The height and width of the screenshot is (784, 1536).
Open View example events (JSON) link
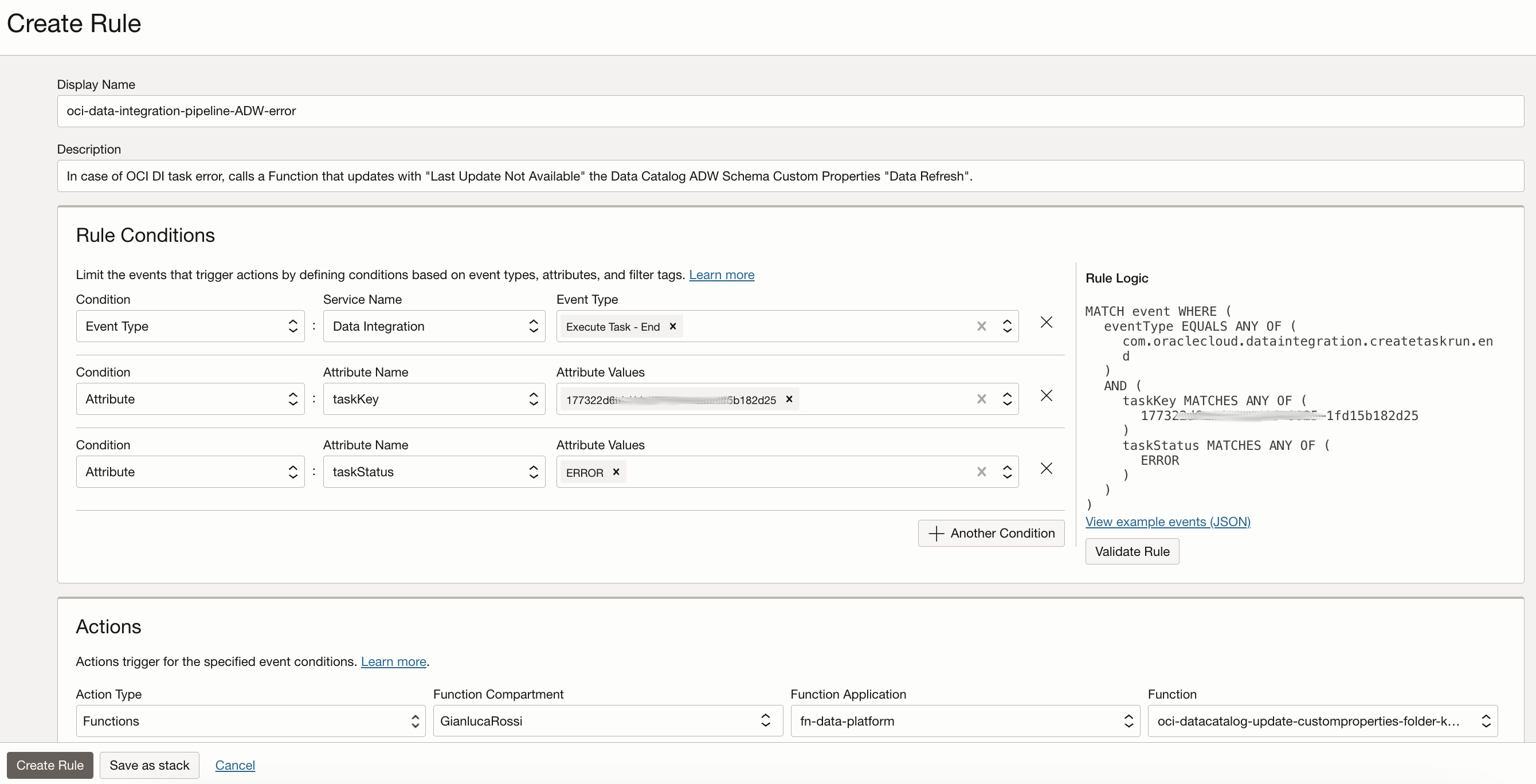click(1167, 522)
